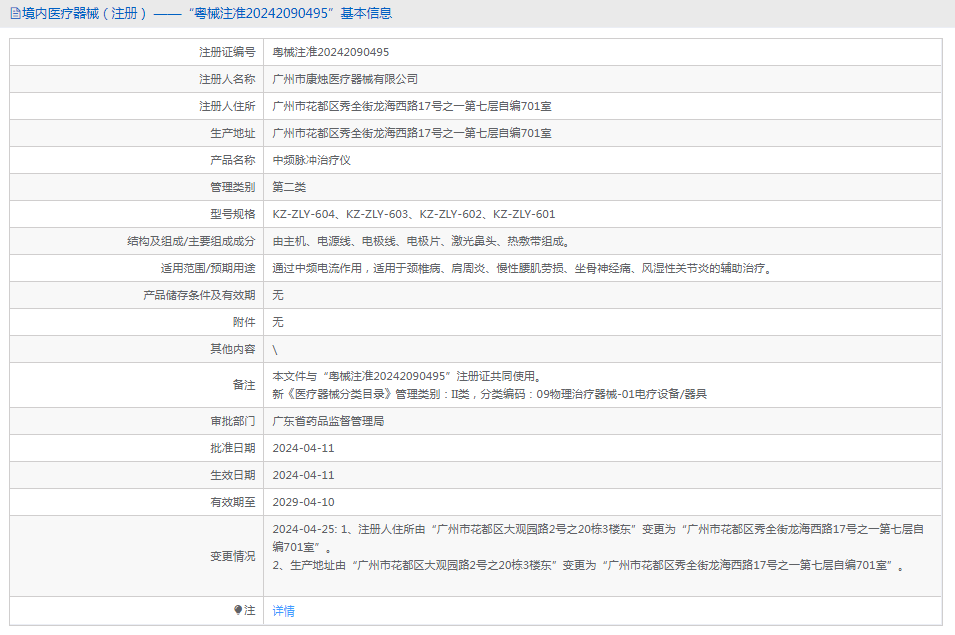Click 无 in the 产品储存条件及有效期 row

(278, 295)
